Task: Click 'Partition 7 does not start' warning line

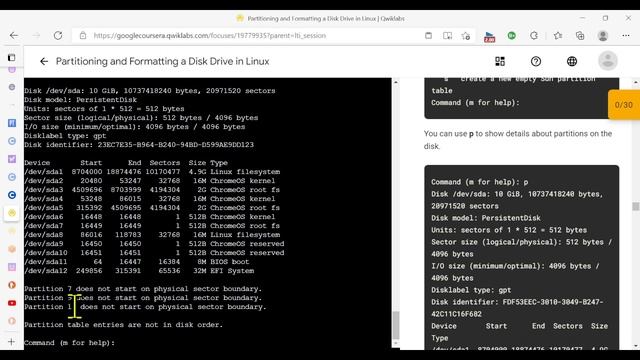Action: click(143, 289)
